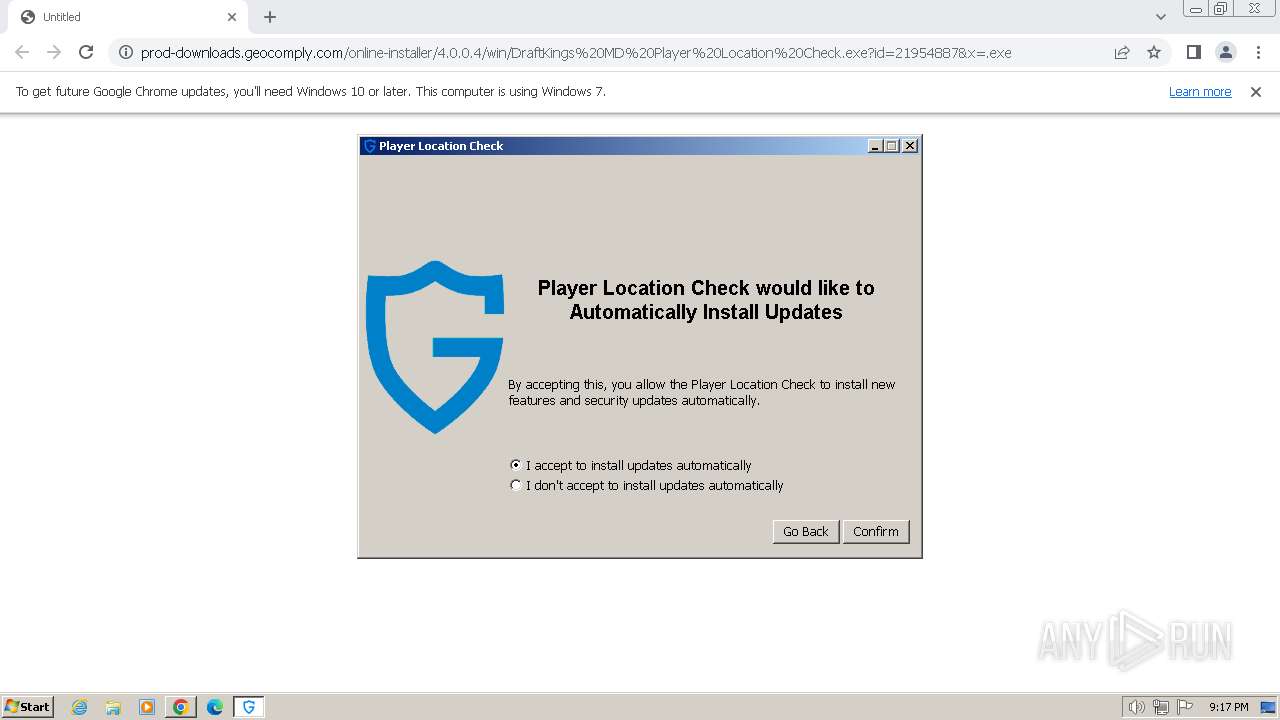Open Chrome three-dot menu
Screen dimensions: 1280x720
1258,52
